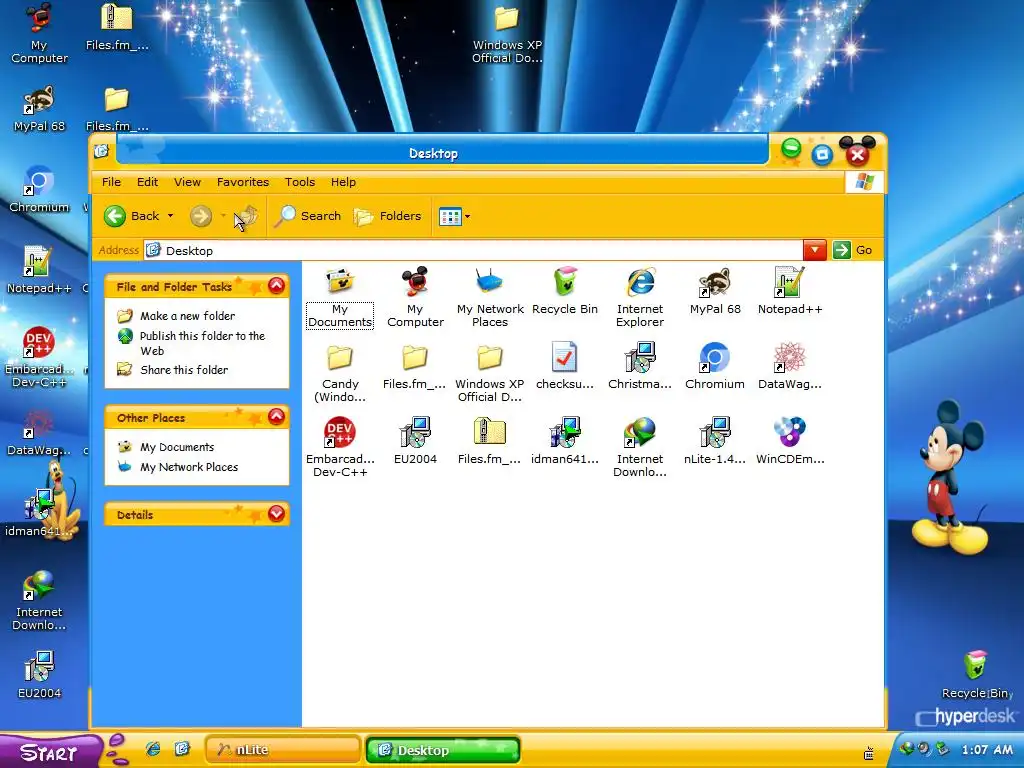Screen dimensions: 1024x768
Task: Open My Documents icon in Desktop window
Action: tap(340, 282)
